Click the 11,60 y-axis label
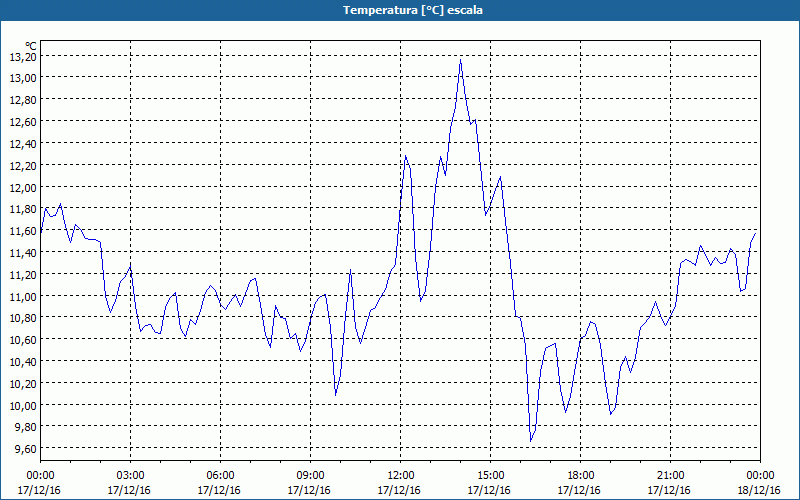 click(23, 231)
